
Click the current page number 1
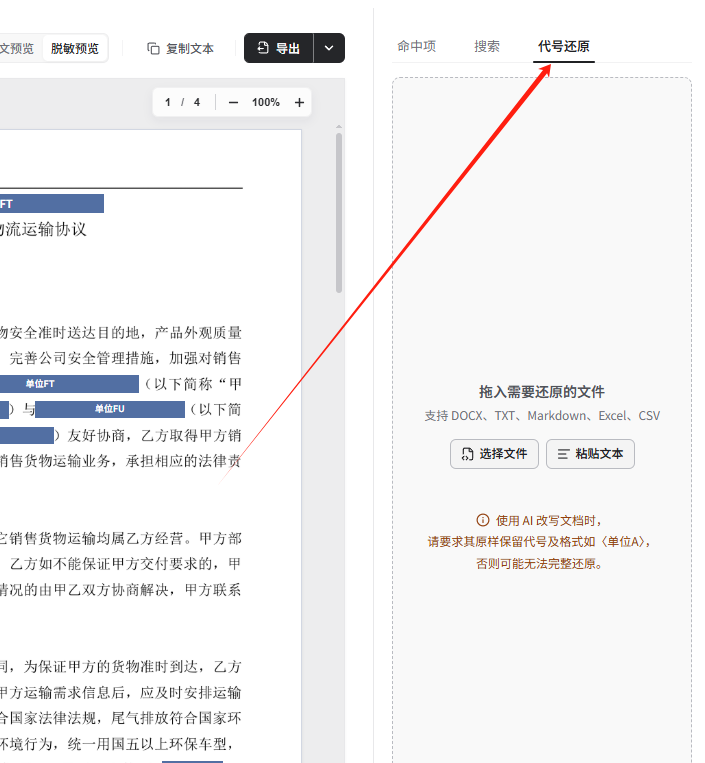click(168, 103)
